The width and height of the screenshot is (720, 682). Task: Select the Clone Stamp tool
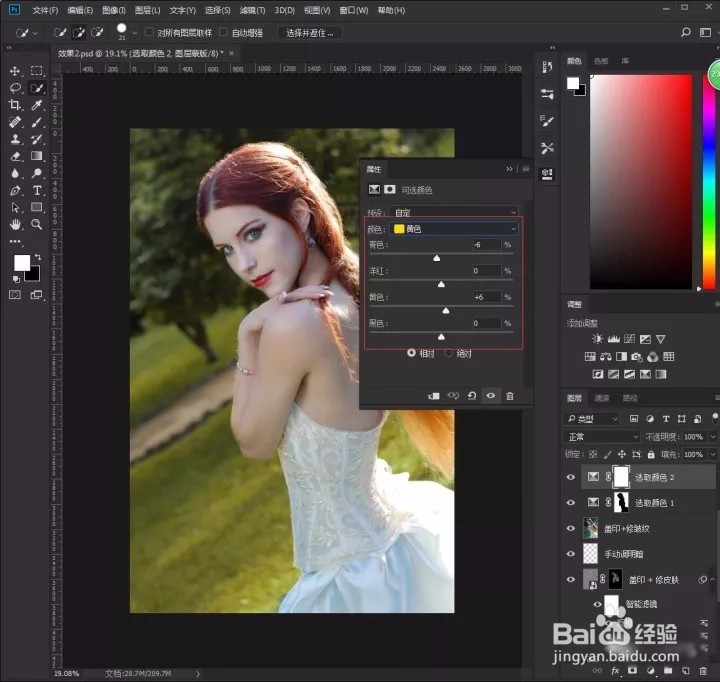tap(15, 139)
